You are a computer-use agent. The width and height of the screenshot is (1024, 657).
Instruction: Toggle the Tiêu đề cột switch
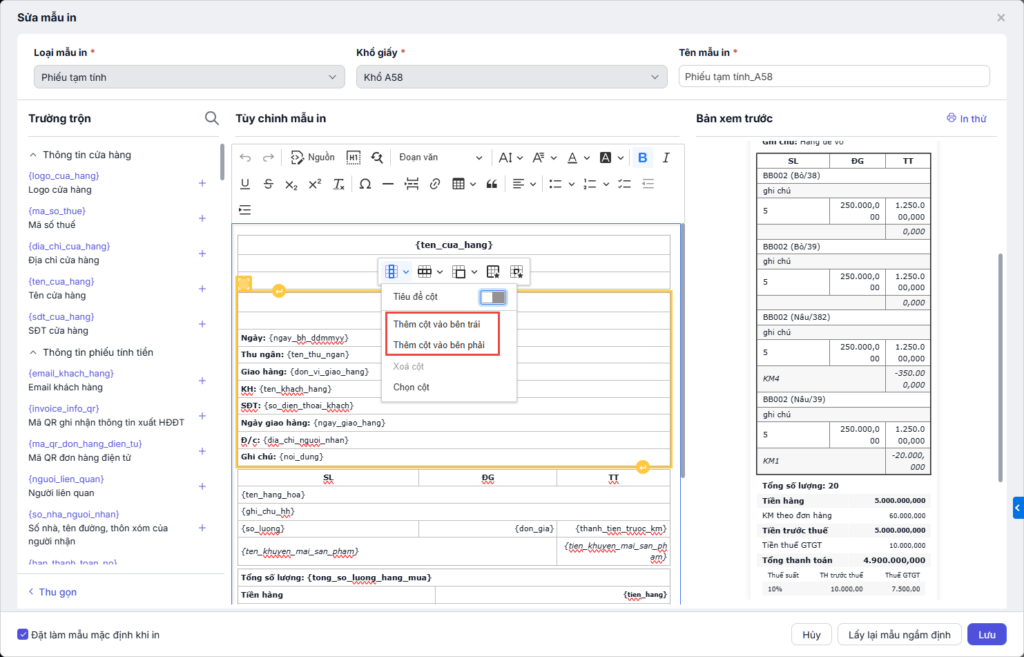point(492,297)
